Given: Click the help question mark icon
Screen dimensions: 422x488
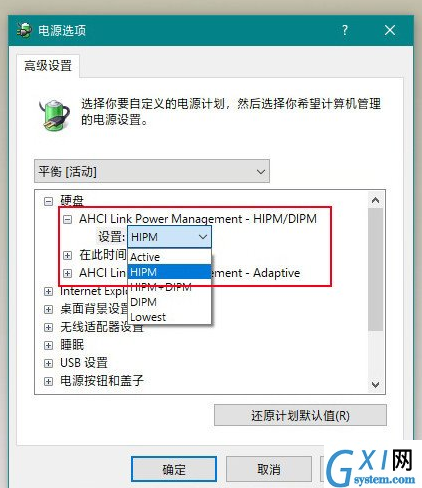Looking at the screenshot, I should 345,30.
